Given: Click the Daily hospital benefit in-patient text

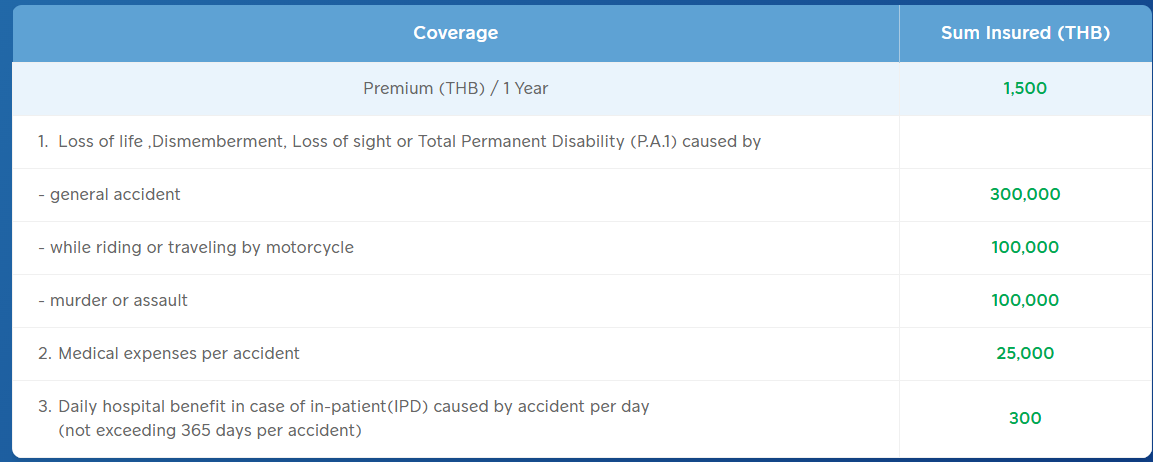Looking at the screenshot, I should click(x=343, y=406).
